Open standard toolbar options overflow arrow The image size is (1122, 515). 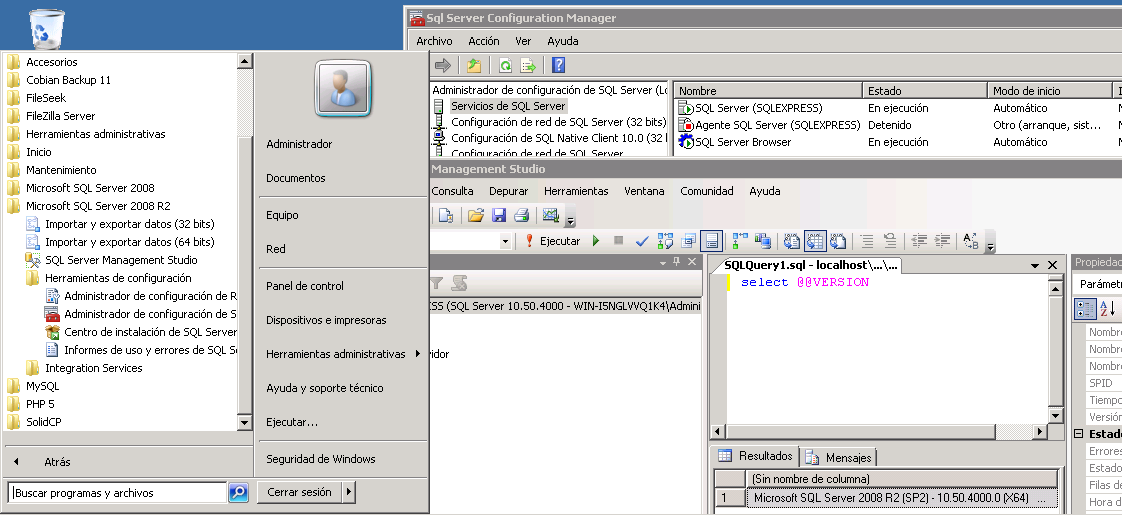[570, 218]
